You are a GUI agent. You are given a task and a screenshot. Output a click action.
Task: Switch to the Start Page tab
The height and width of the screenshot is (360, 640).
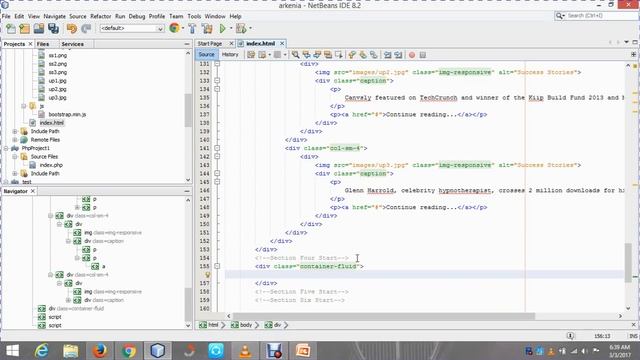210,44
